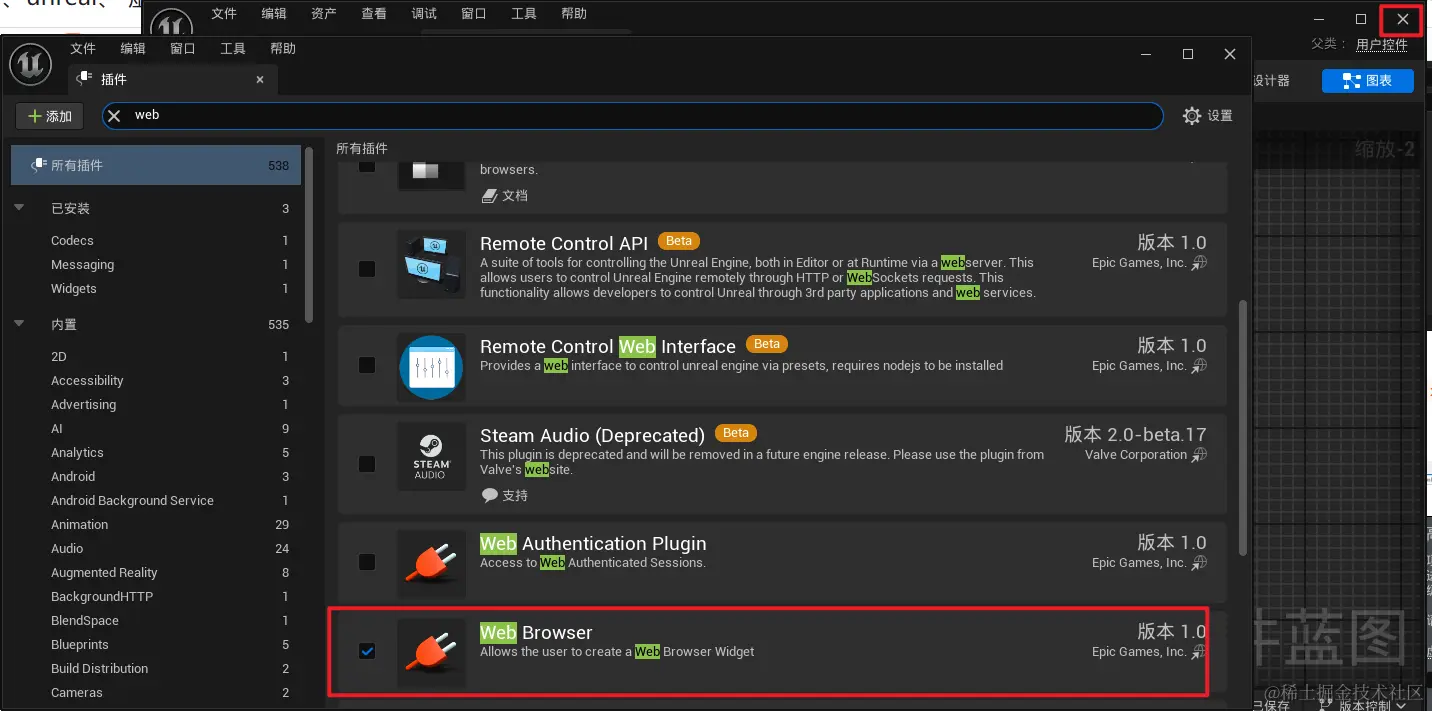Enable the Web Authentication Plugin checkbox

(x=367, y=562)
